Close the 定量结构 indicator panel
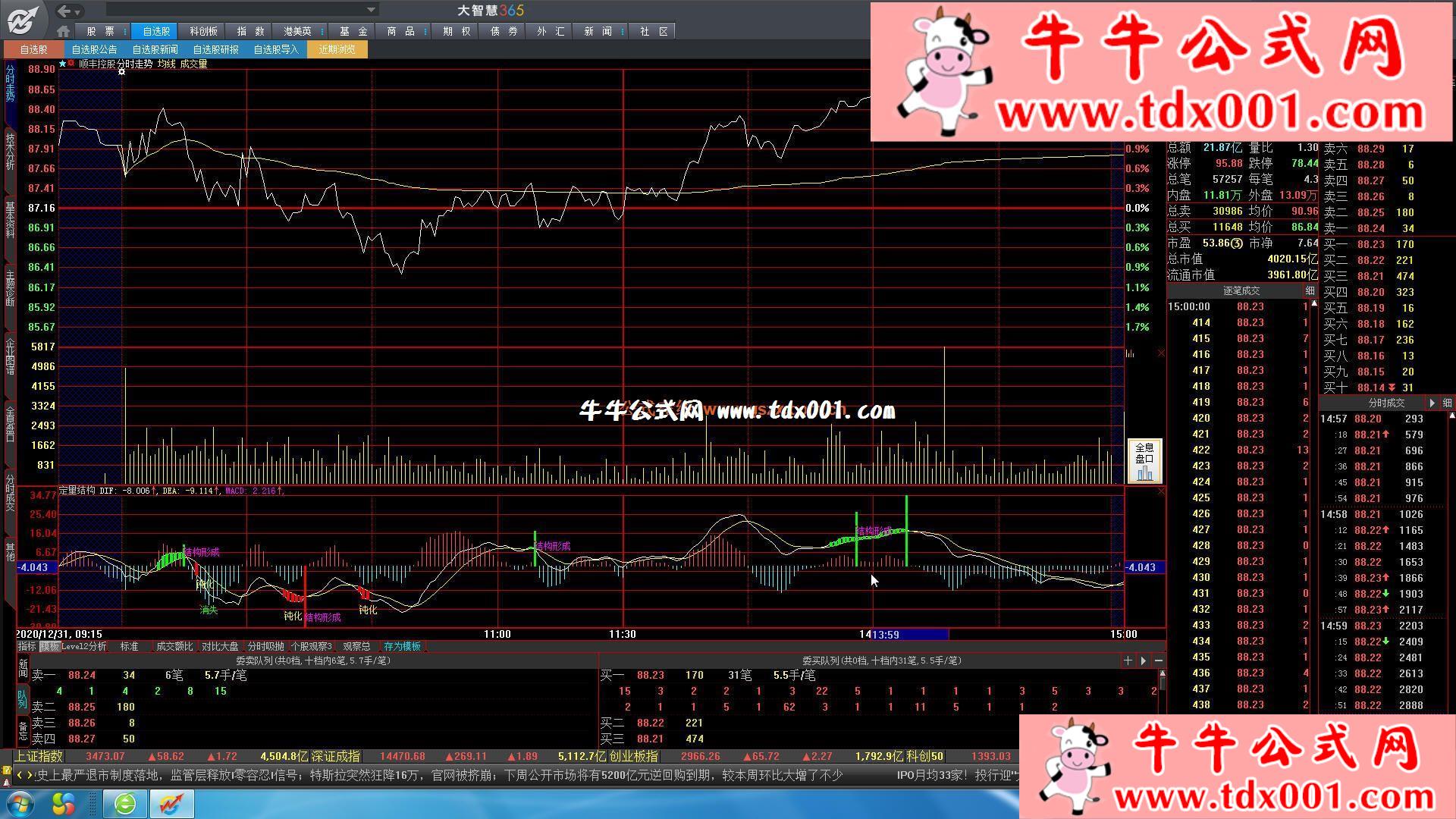 1161,491
